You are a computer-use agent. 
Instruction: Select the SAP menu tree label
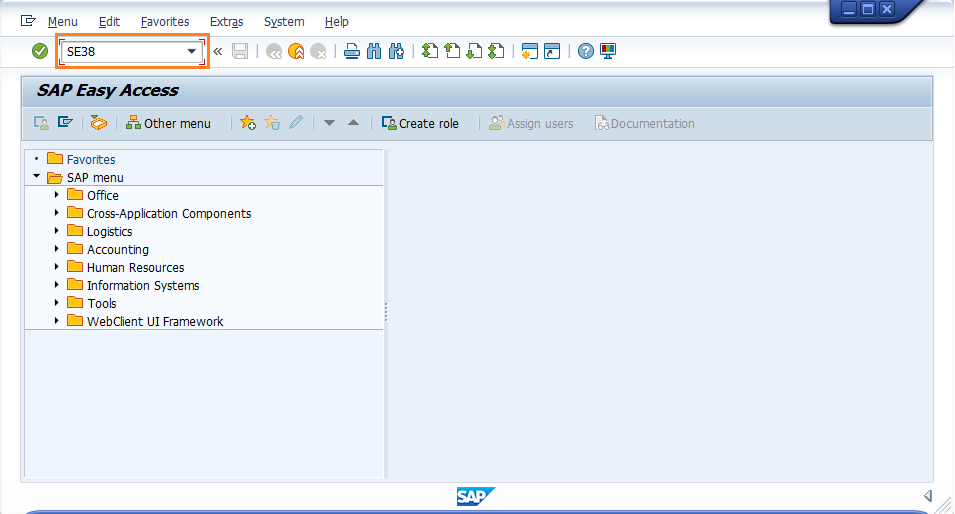click(x=95, y=178)
